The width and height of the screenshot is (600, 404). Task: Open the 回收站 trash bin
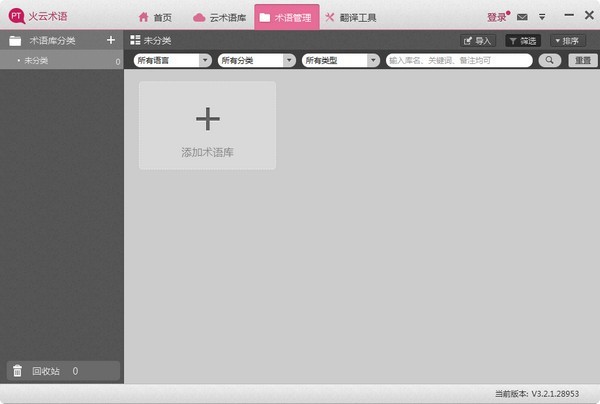tap(63, 371)
